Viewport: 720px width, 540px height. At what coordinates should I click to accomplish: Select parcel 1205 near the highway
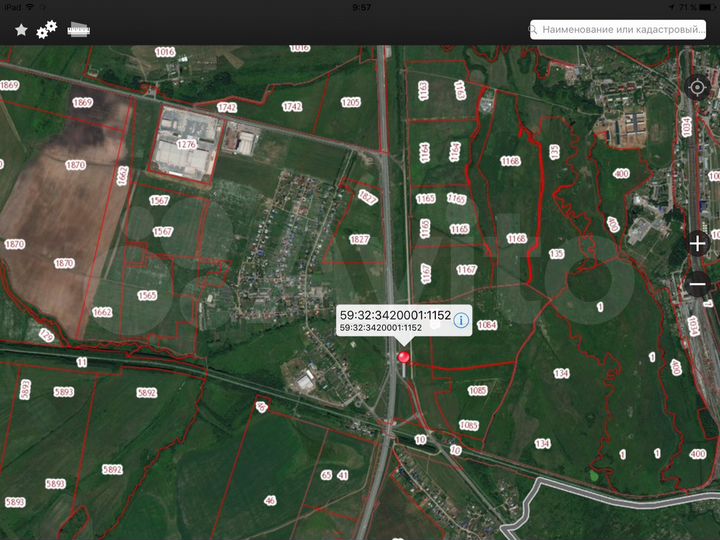[x=350, y=102]
